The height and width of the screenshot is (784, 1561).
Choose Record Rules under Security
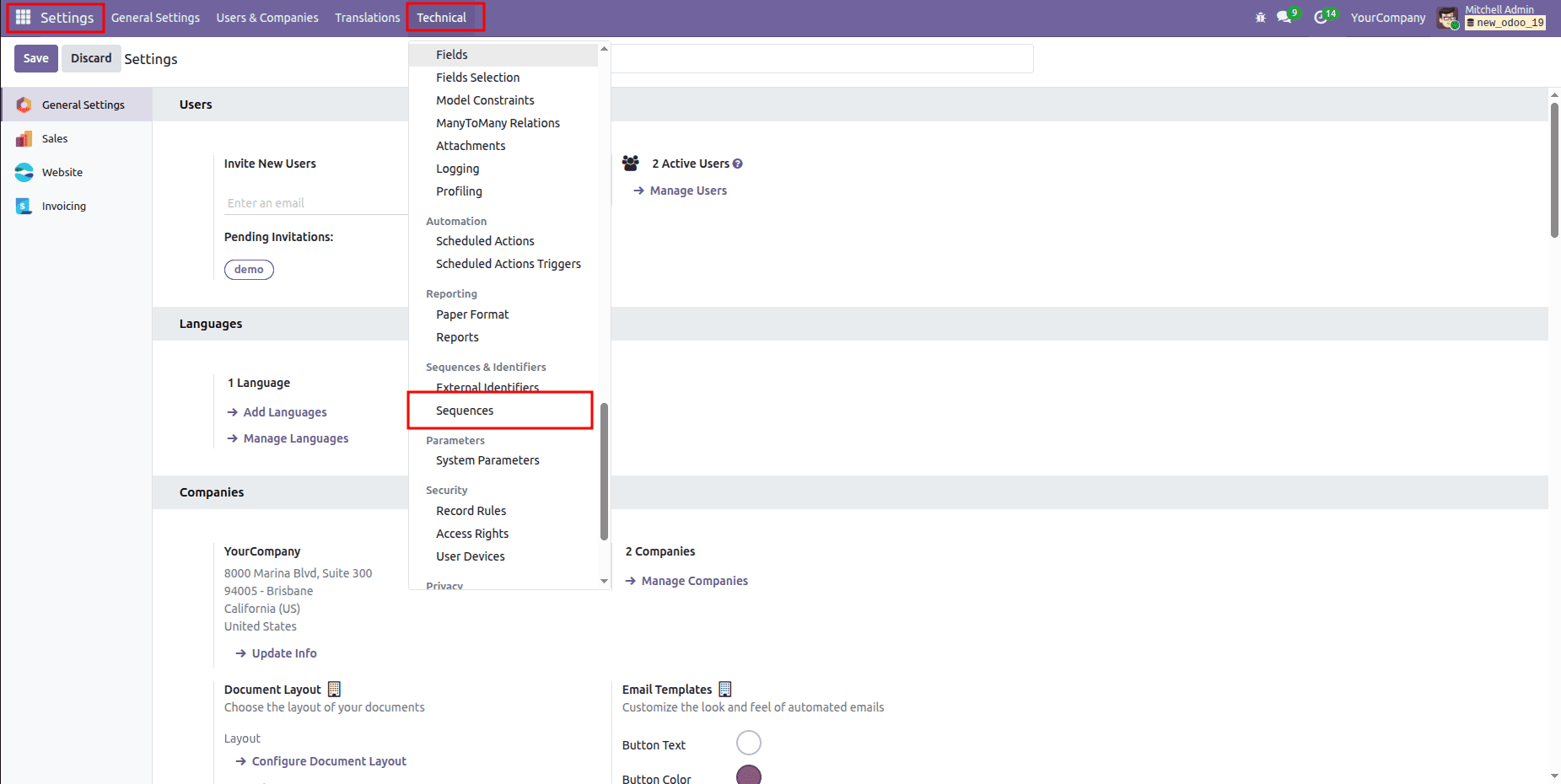[471, 510]
